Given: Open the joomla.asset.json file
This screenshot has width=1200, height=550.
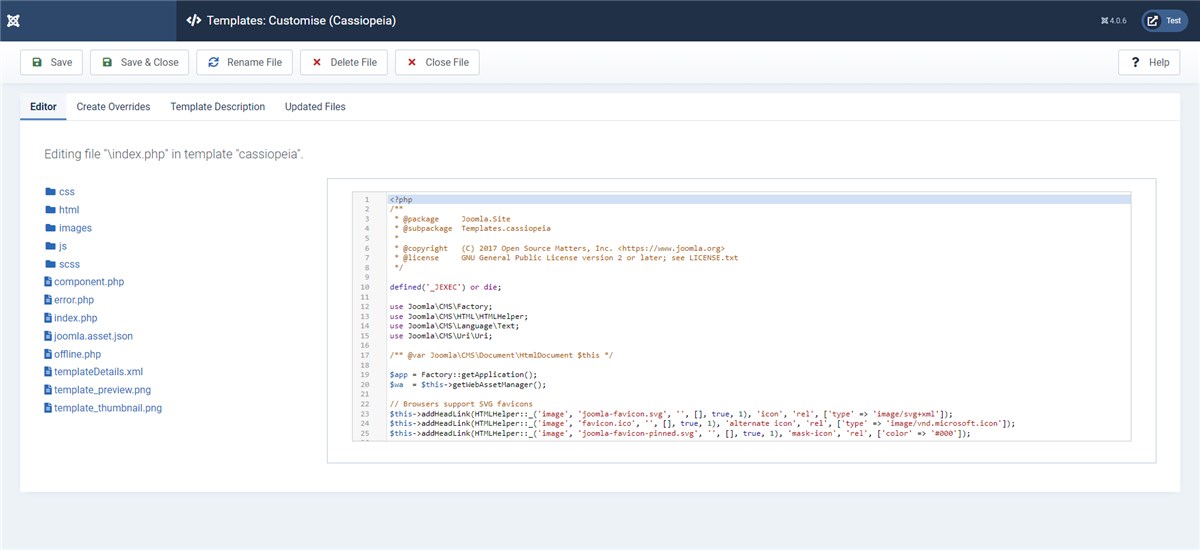Looking at the screenshot, I should (x=93, y=336).
